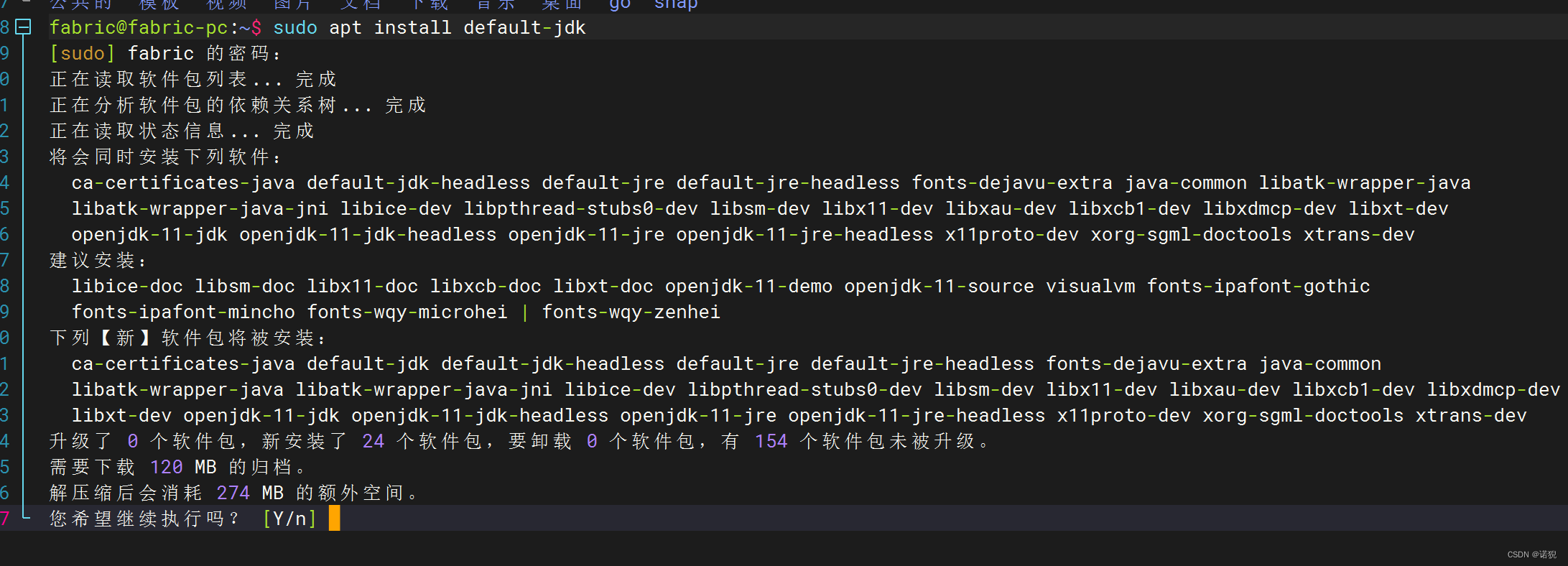Click 'fonts-ipafont-mincho' package name

click(x=183, y=312)
